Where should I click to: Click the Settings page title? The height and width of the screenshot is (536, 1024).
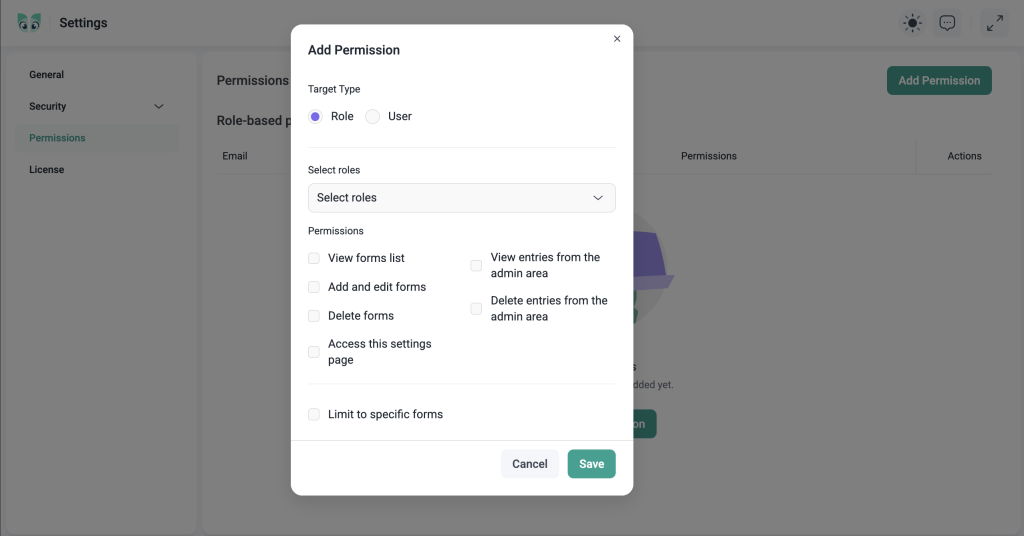click(x=83, y=23)
